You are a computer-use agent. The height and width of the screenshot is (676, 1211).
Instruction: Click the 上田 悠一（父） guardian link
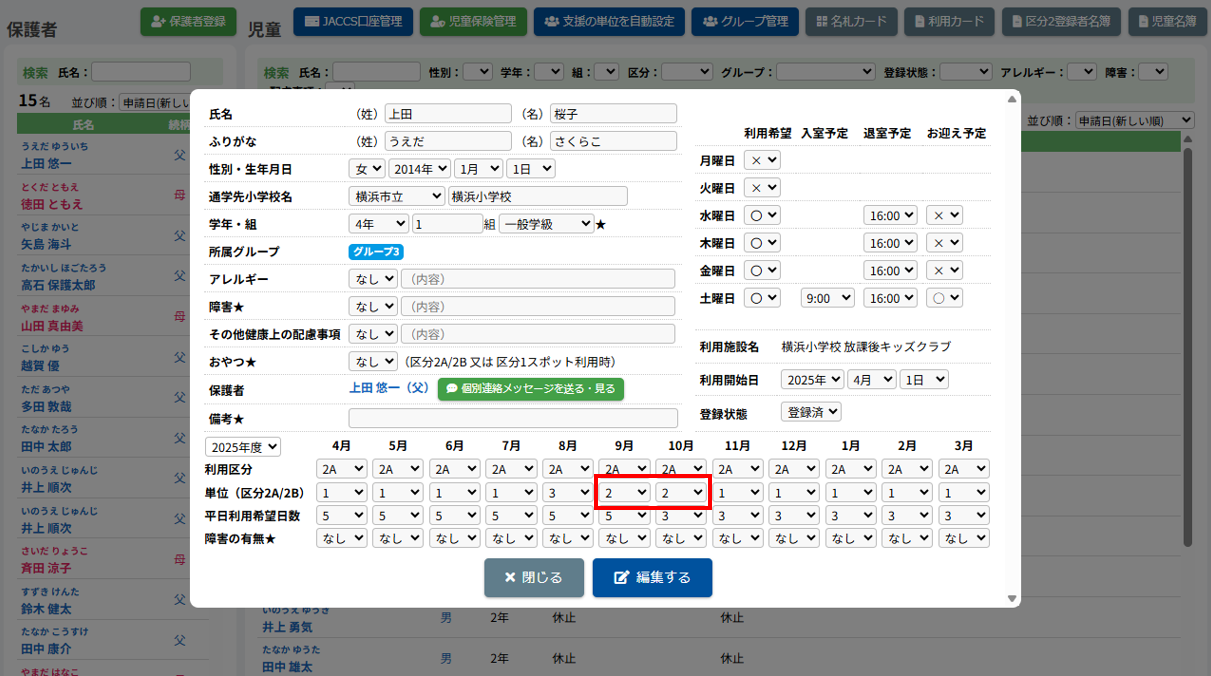[x=389, y=388]
